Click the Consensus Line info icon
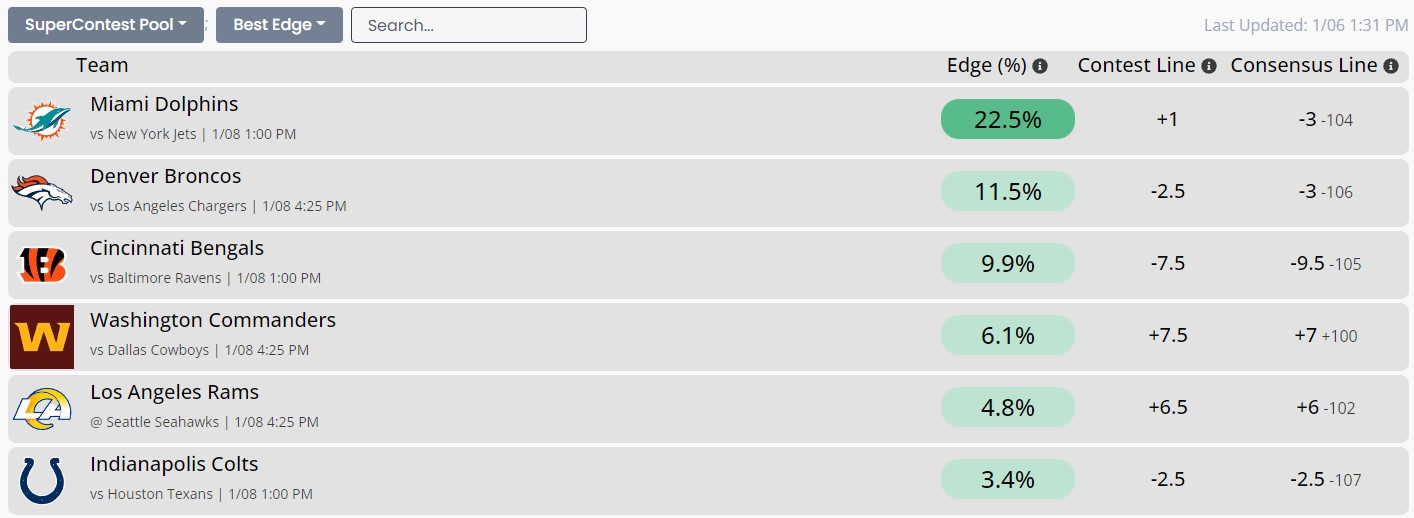 coord(1390,66)
